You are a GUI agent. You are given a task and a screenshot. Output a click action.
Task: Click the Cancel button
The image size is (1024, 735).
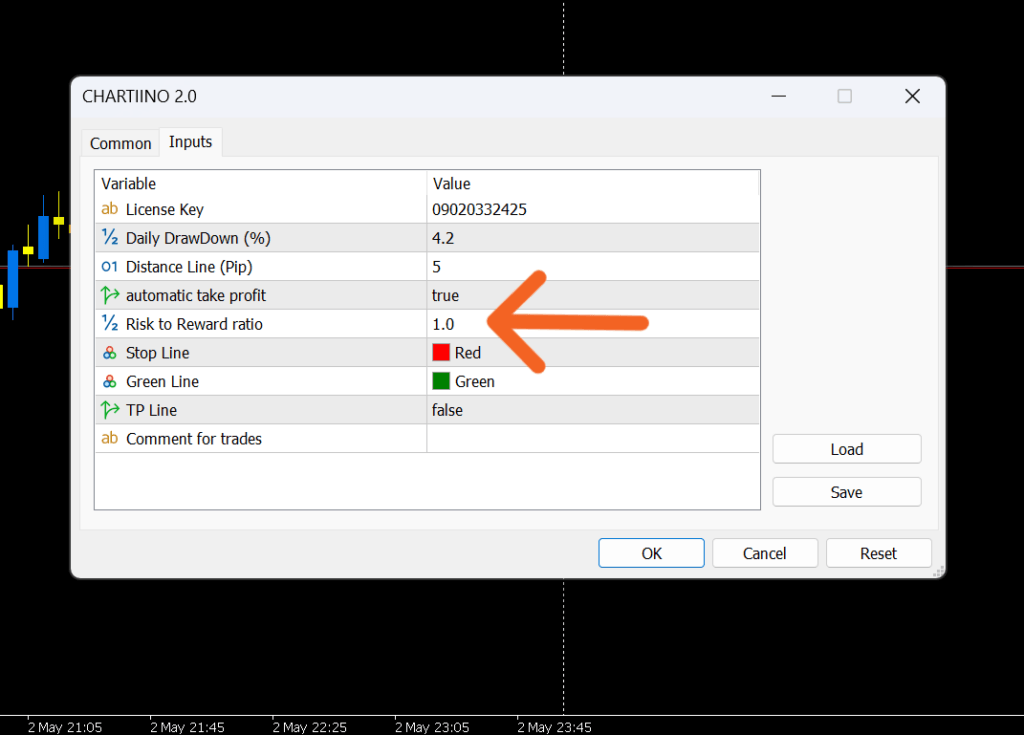[765, 553]
